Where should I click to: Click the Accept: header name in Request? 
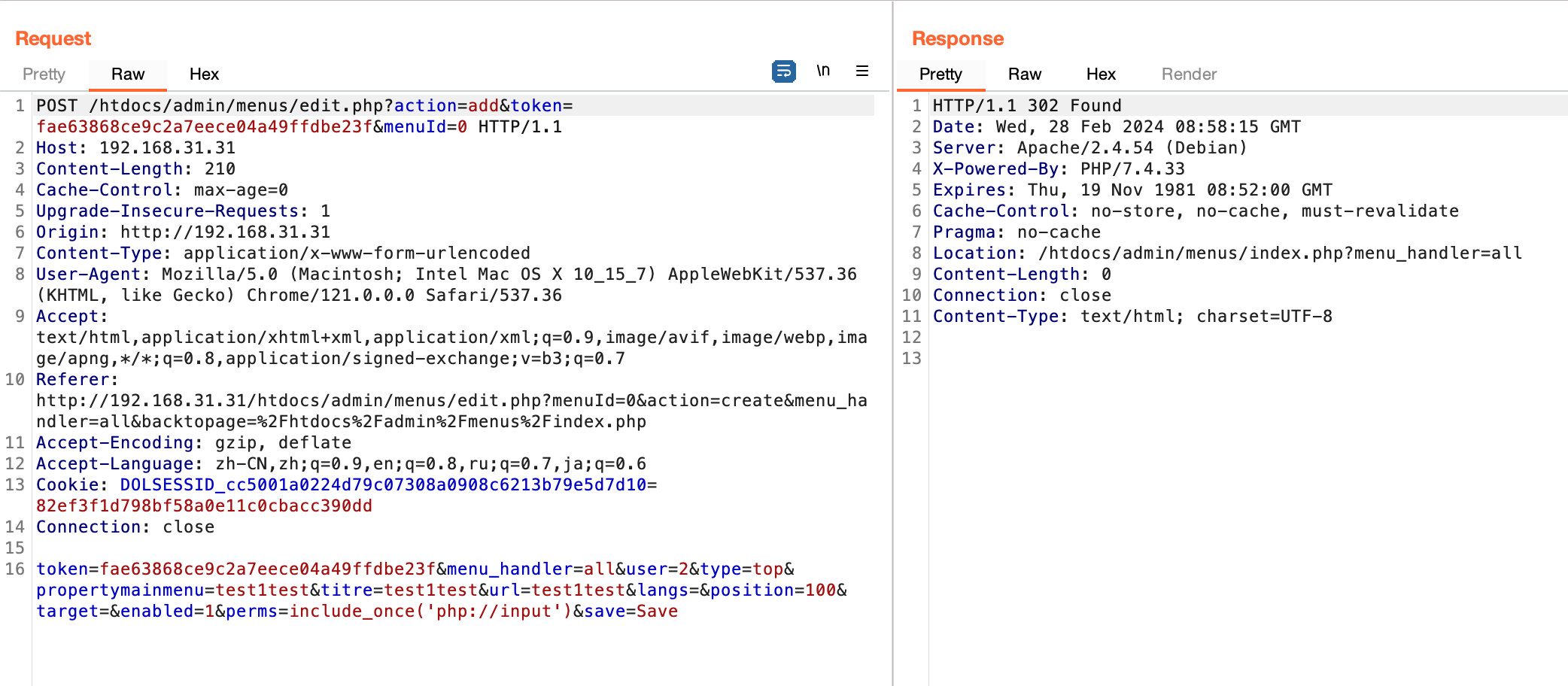click(x=72, y=316)
